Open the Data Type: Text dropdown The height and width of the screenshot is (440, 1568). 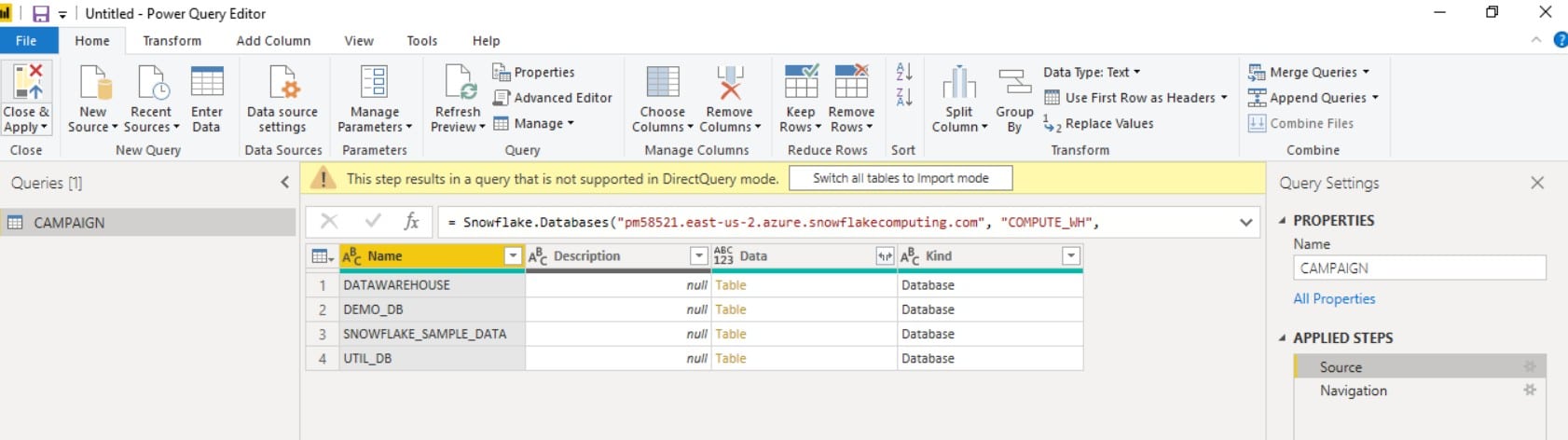pos(1092,72)
